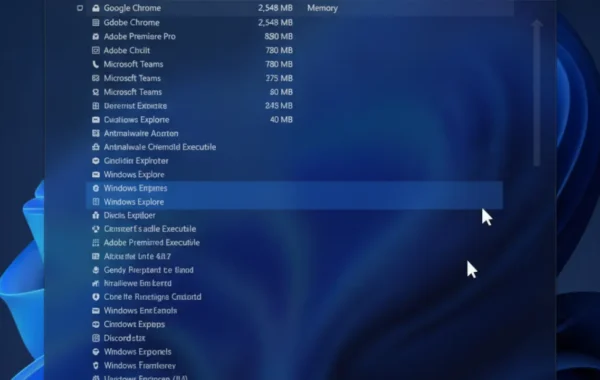
Task: Select the Adobe Premiare Pro icon
Action: pyautogui.click(x=96, y=37)
